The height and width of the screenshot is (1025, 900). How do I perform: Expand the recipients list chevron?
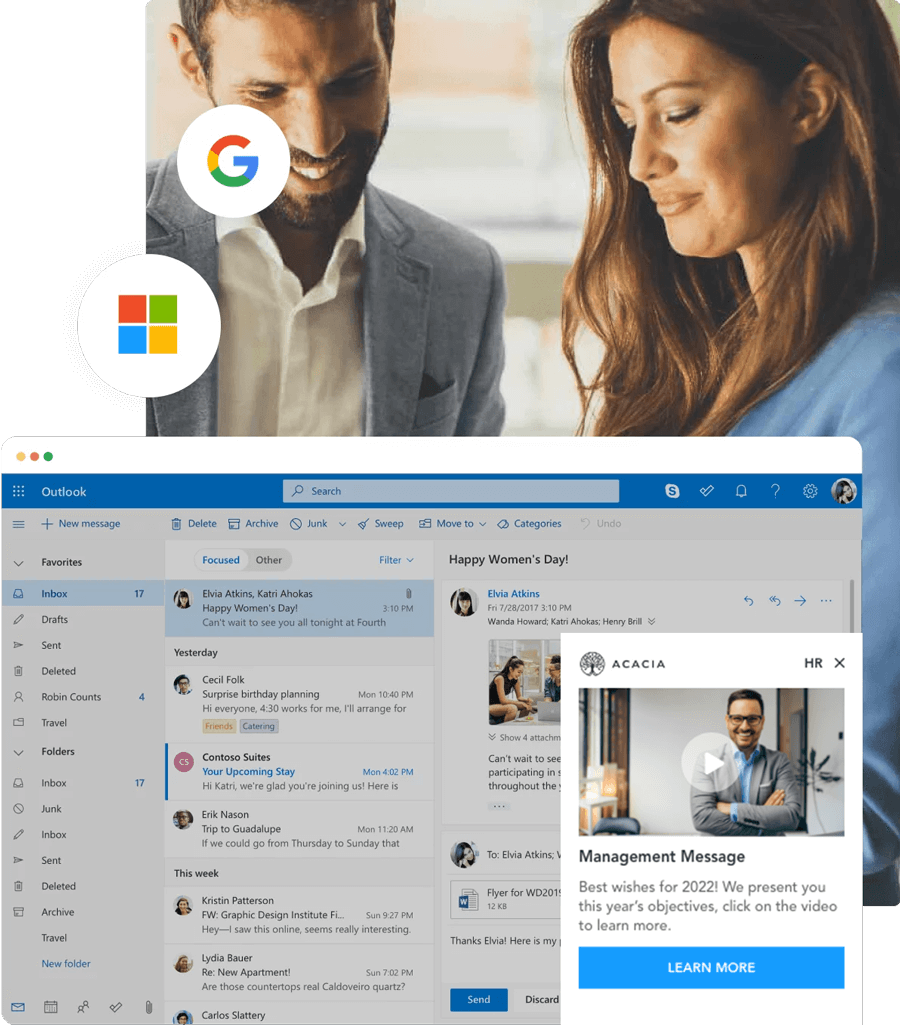point(652,622)
